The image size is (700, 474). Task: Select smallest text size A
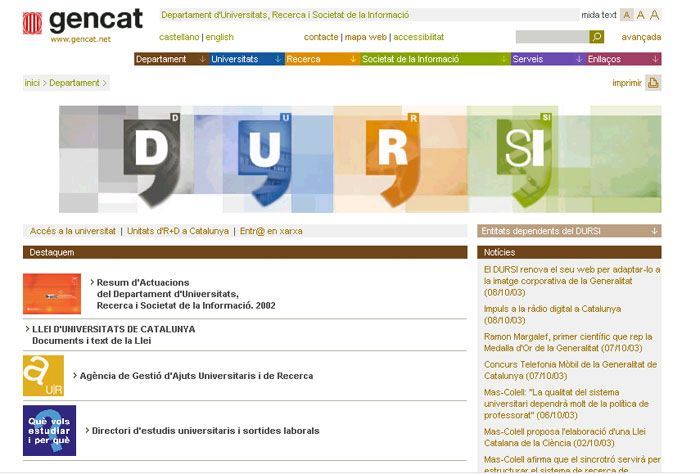pyautogui.click(x=627, y=15)
